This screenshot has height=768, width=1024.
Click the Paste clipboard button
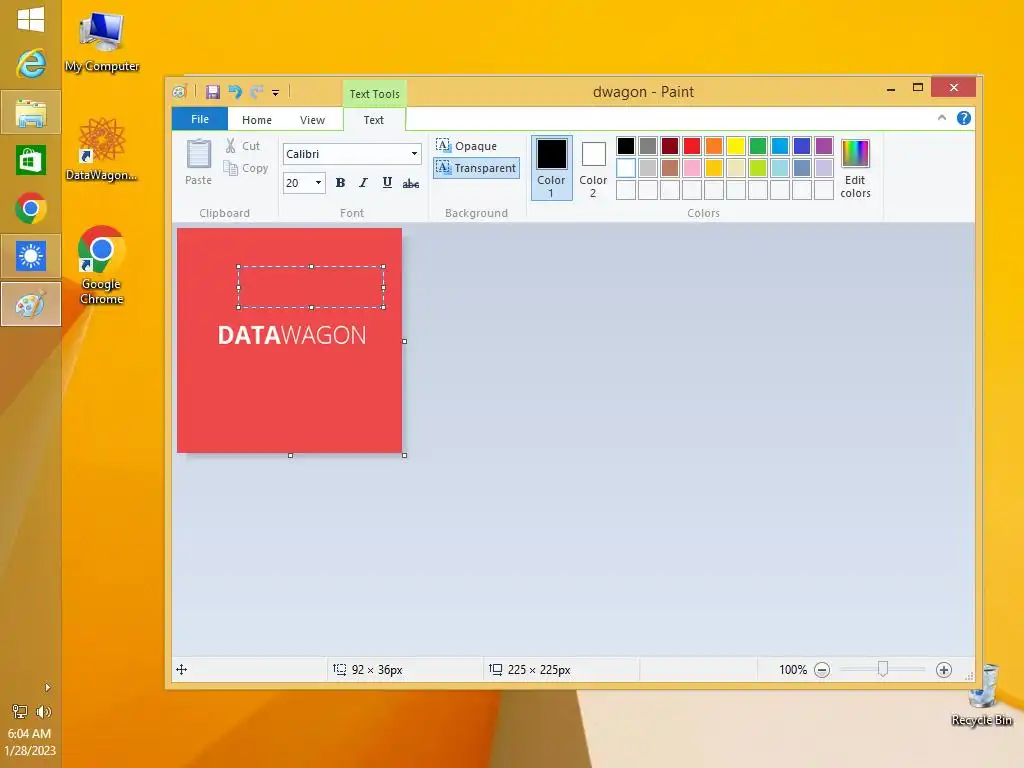(199, 162)
